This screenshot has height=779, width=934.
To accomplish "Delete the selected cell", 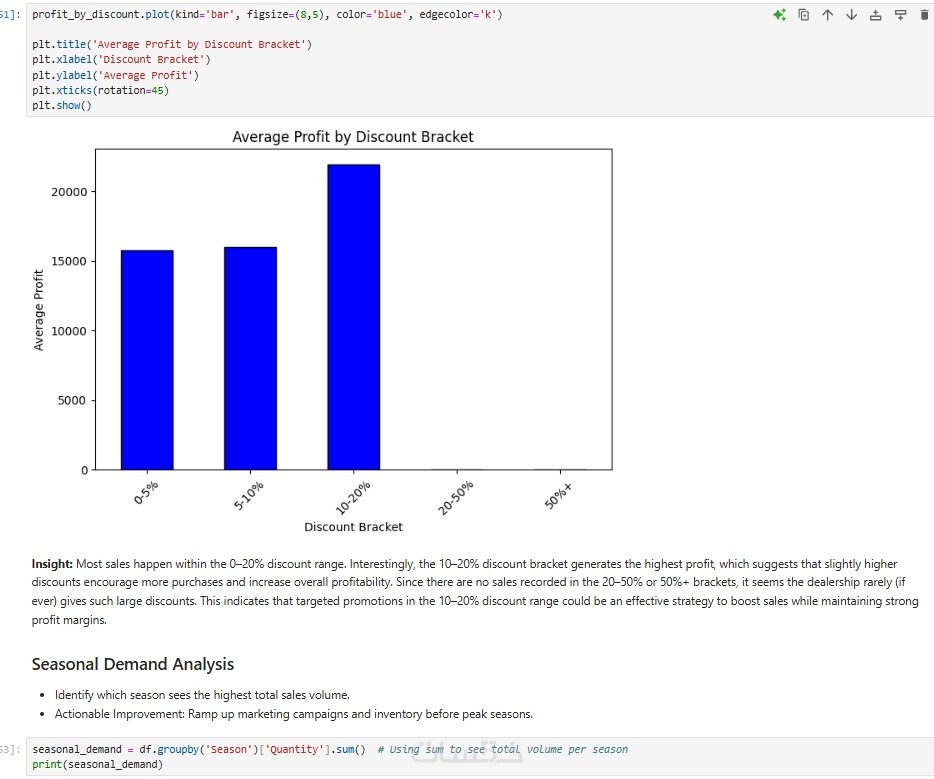I will [x=923, y=15].
